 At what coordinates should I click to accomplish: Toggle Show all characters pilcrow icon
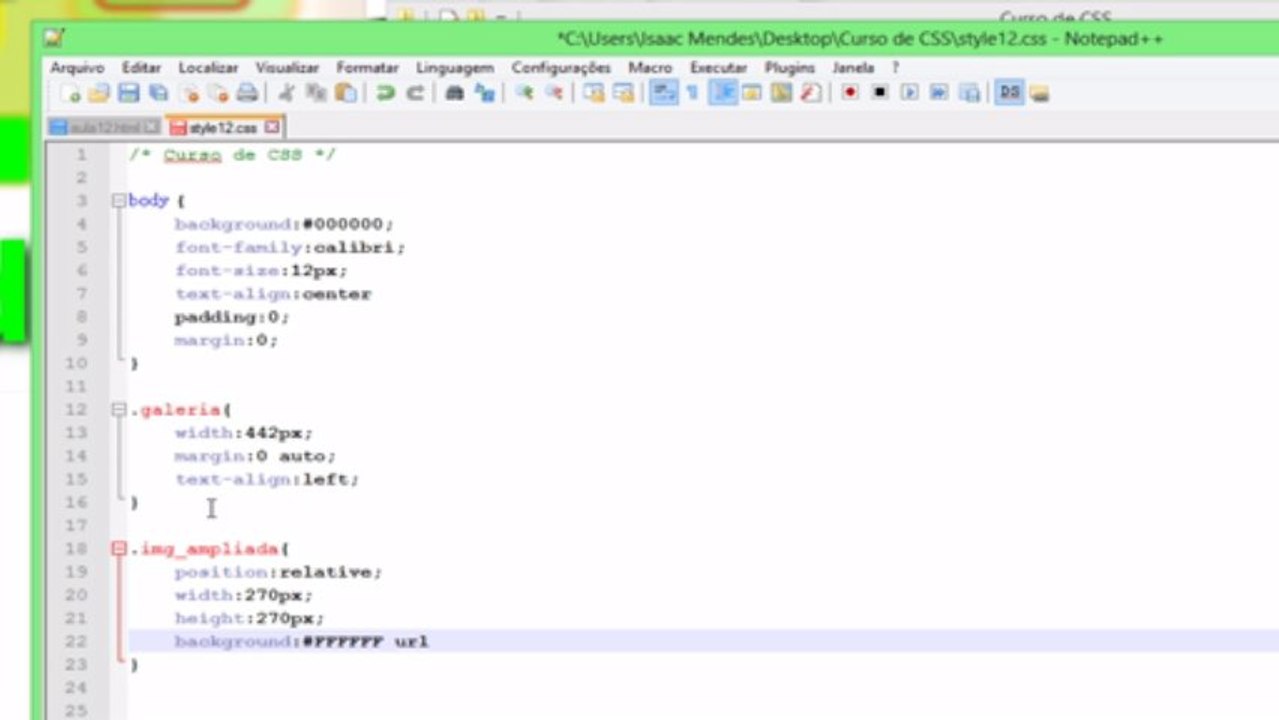pos(691,93)
